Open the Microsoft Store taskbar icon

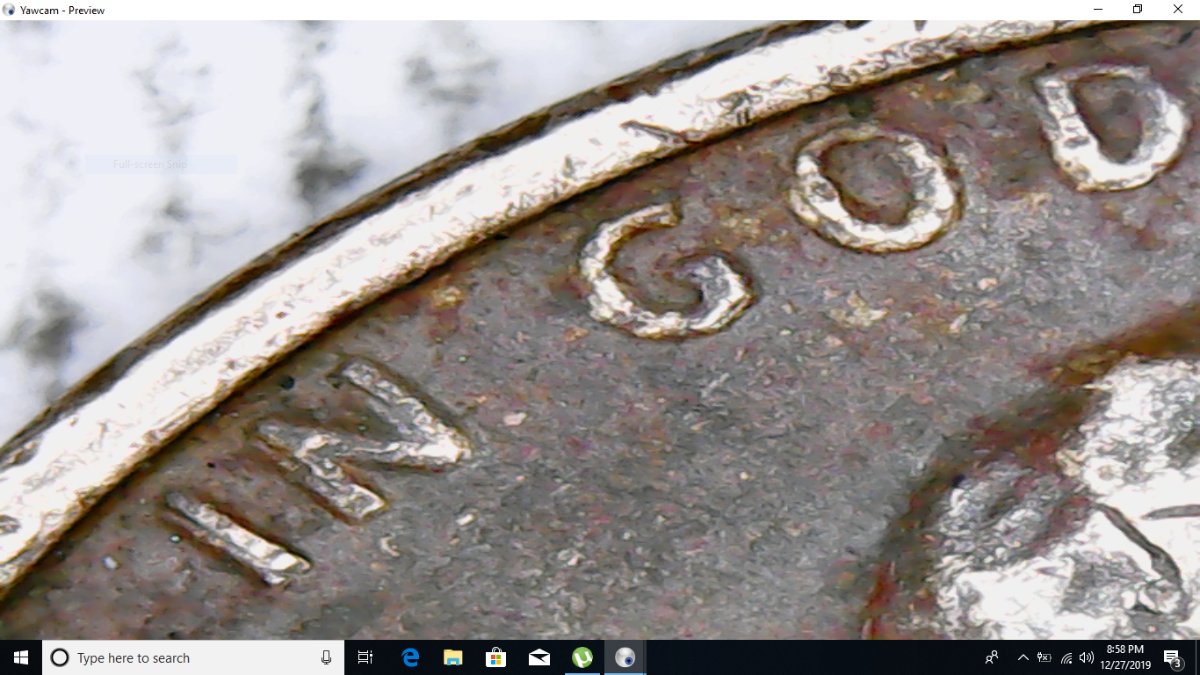496,657
